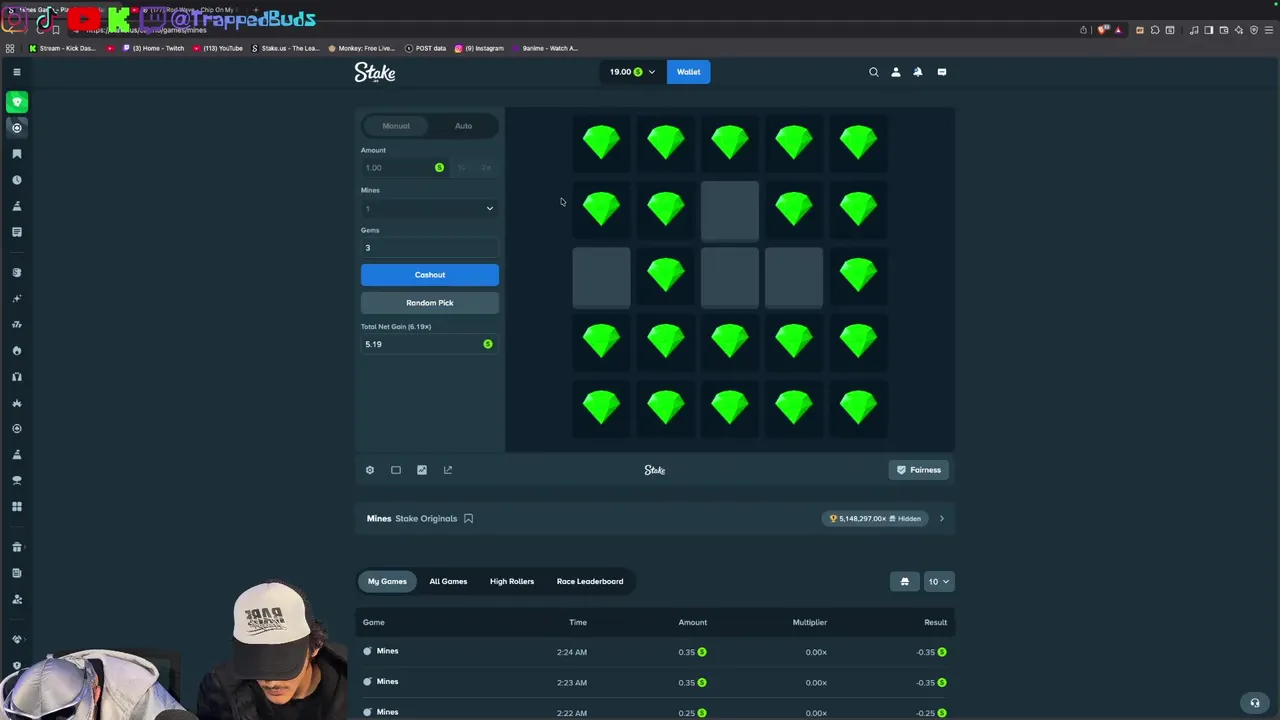Open the browser main menu hamburger

(x=1268, y=30)
